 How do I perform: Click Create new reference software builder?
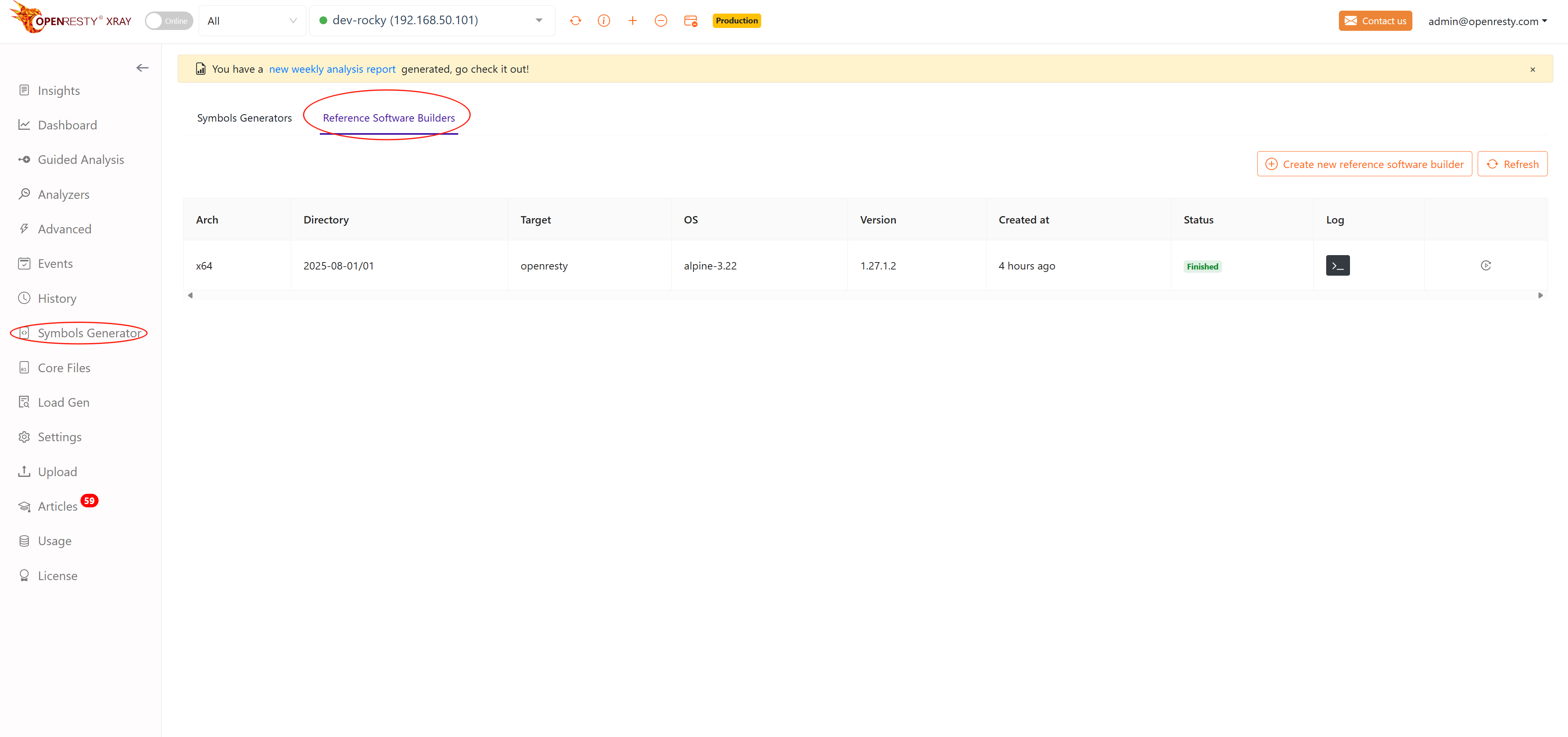[x=1364, y=164]
